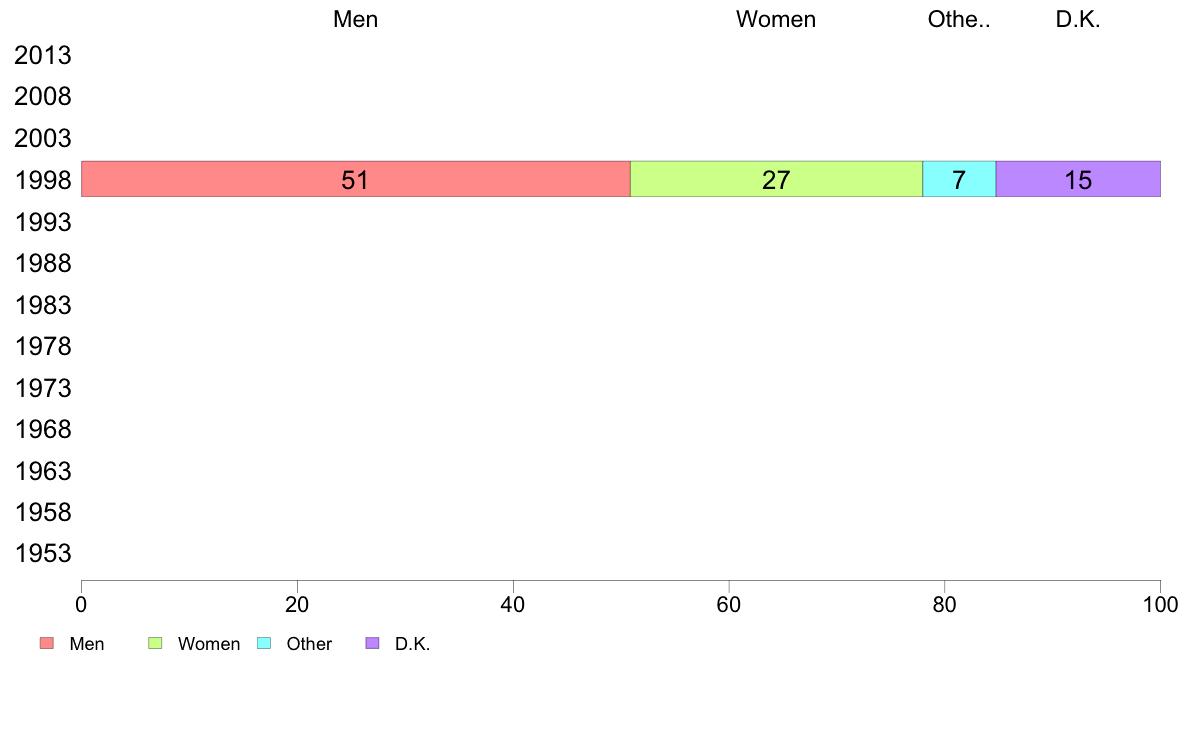Select the green Women bar segment showing 27
The width and height of the screenshot is (1188, 736).
tap(776, 179)
